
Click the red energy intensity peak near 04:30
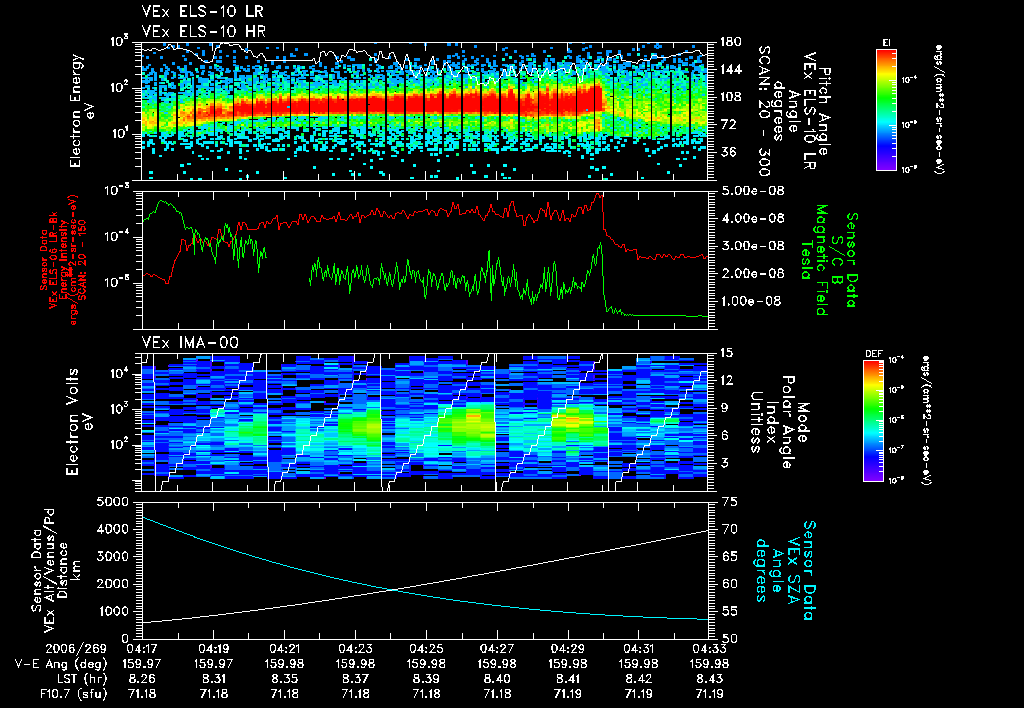(x=598, y=195)
